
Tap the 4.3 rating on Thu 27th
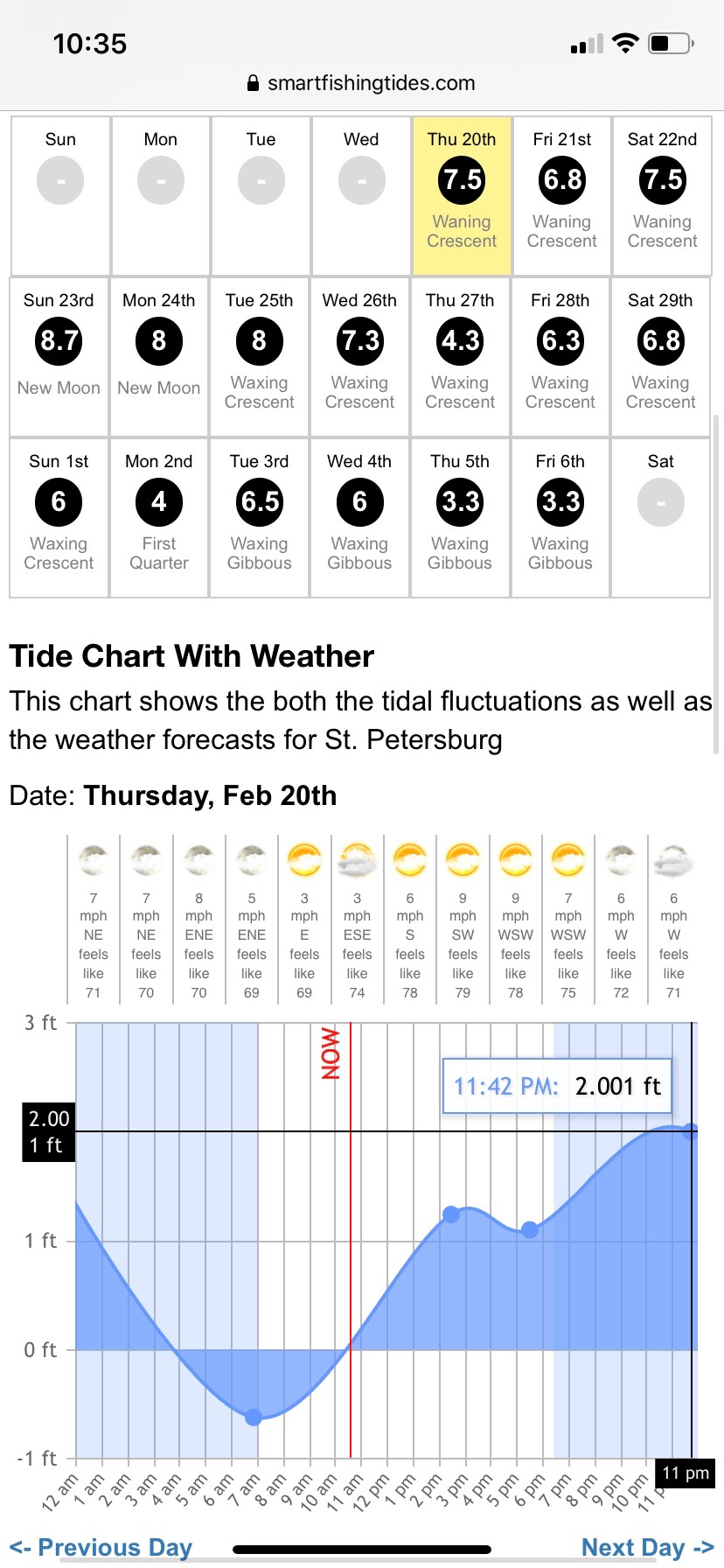click(460, 340)
